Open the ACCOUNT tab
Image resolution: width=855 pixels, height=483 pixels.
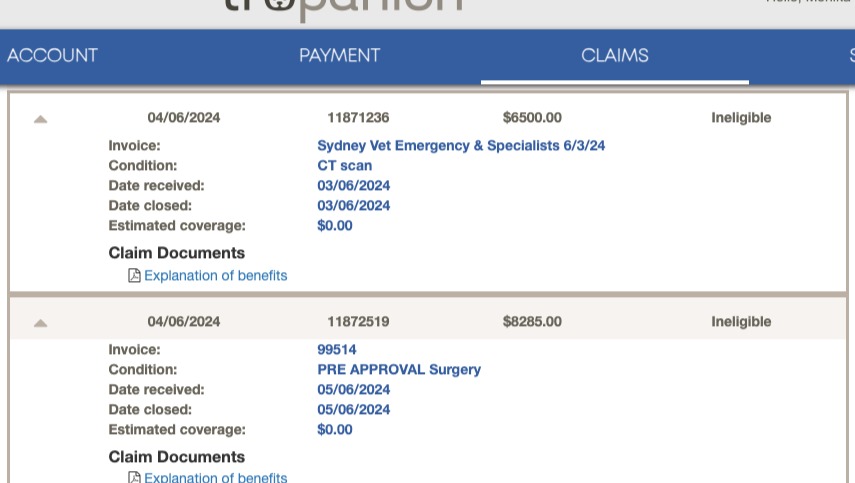[52, 55]
